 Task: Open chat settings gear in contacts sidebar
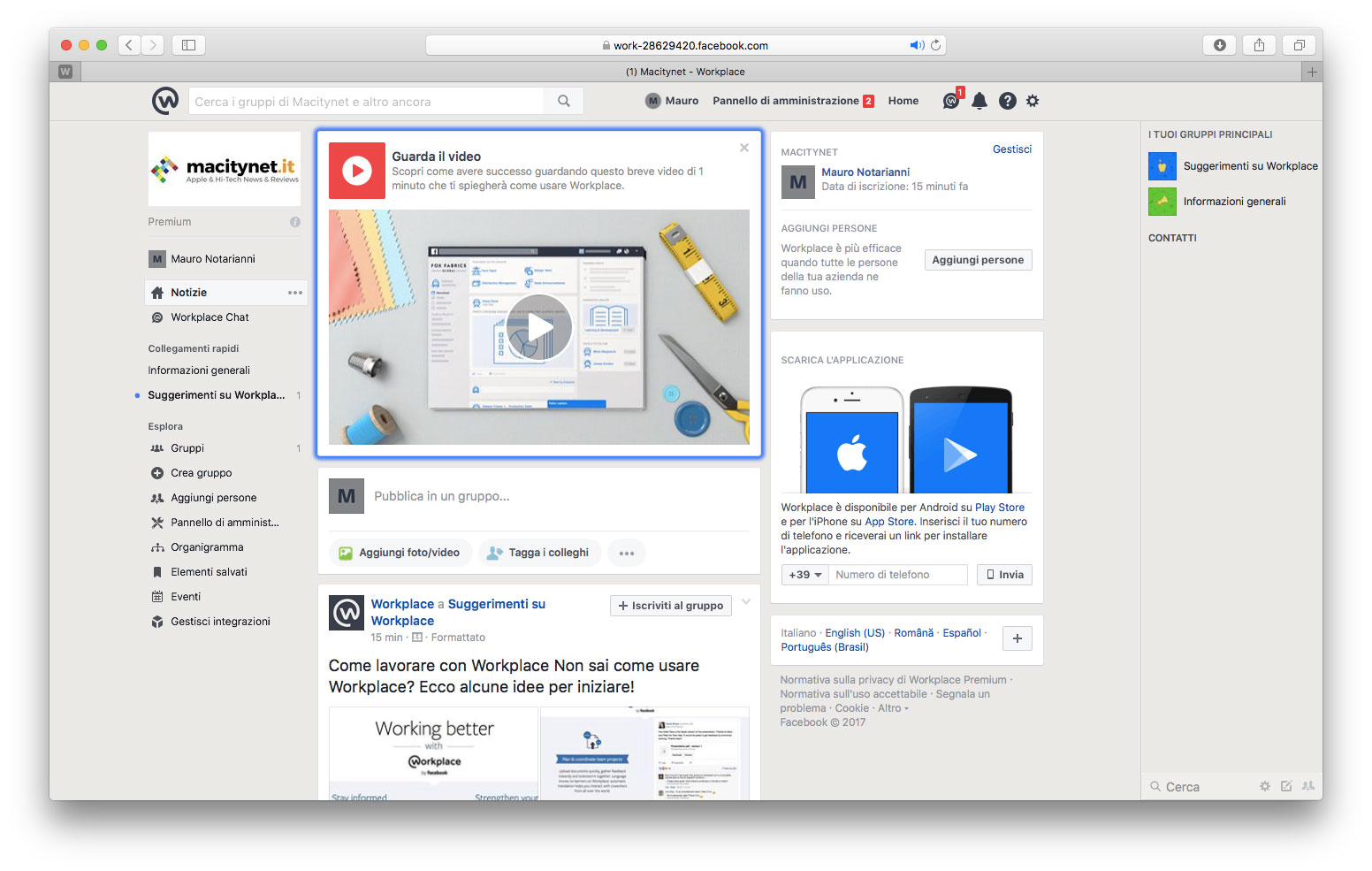pyautogui.click(x=1265, y=786)
